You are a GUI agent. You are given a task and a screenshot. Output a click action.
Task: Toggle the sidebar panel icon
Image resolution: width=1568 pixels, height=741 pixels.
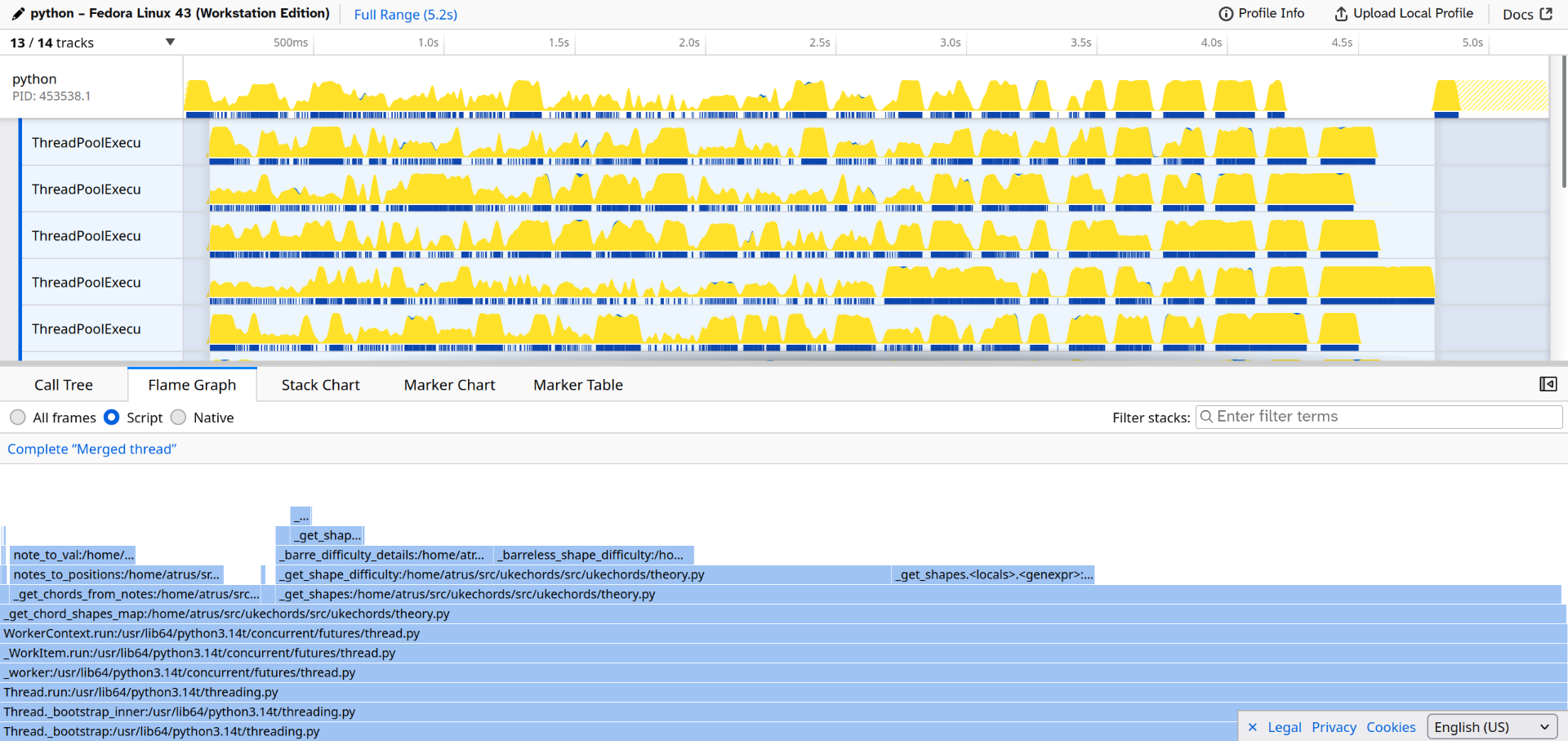pos(1548,384)
